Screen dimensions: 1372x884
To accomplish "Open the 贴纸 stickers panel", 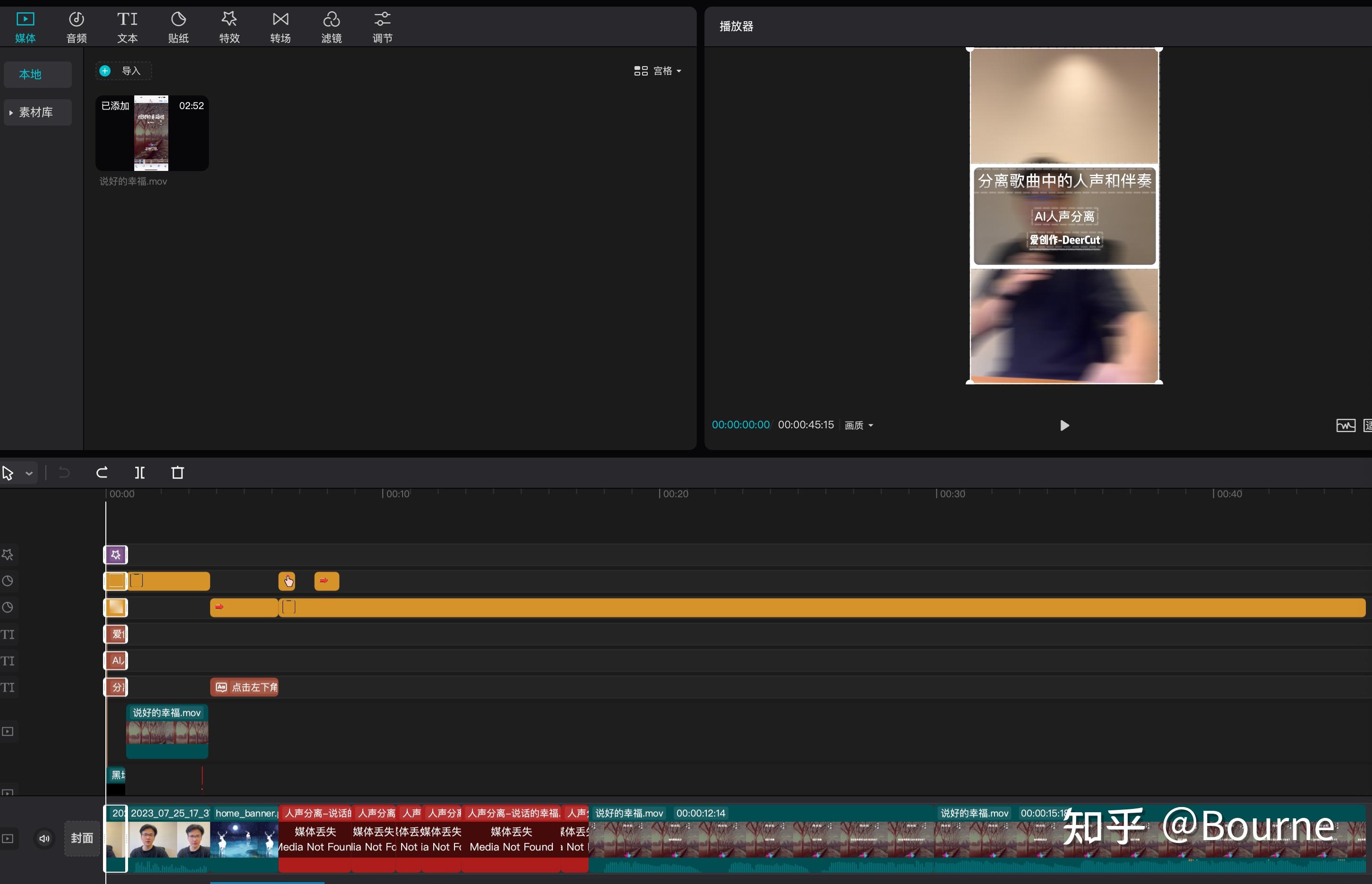I will (x=178, y=26).
